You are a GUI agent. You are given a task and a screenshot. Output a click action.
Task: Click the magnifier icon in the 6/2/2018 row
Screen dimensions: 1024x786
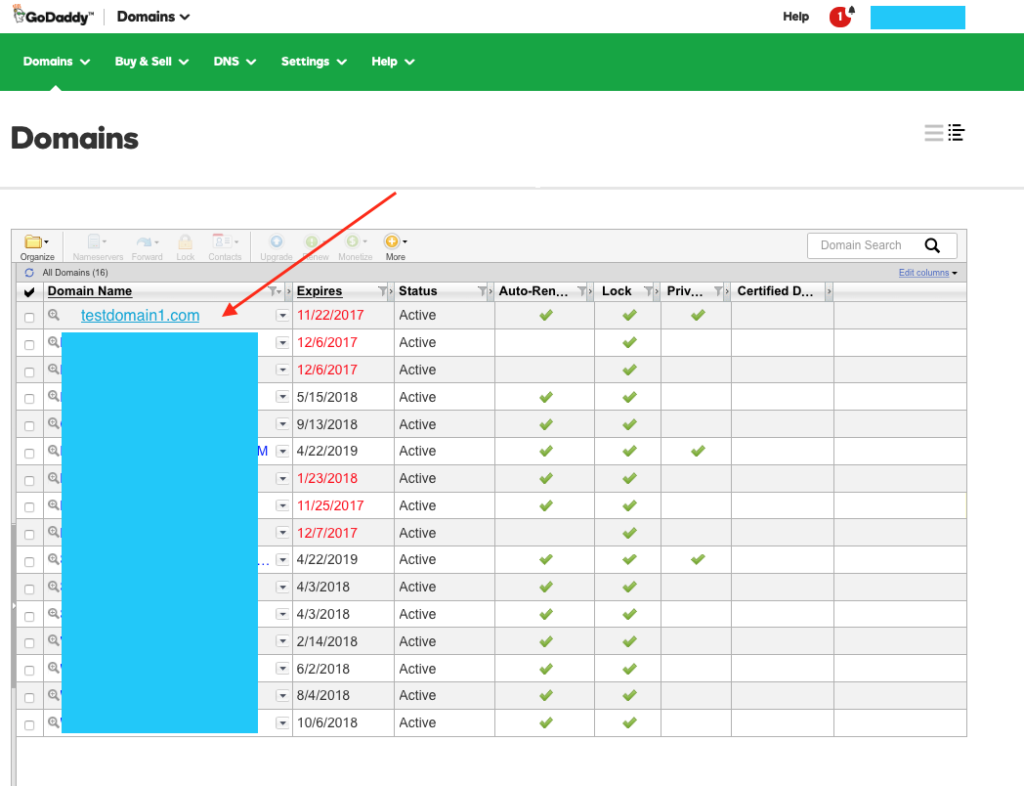tap(54, 668)
